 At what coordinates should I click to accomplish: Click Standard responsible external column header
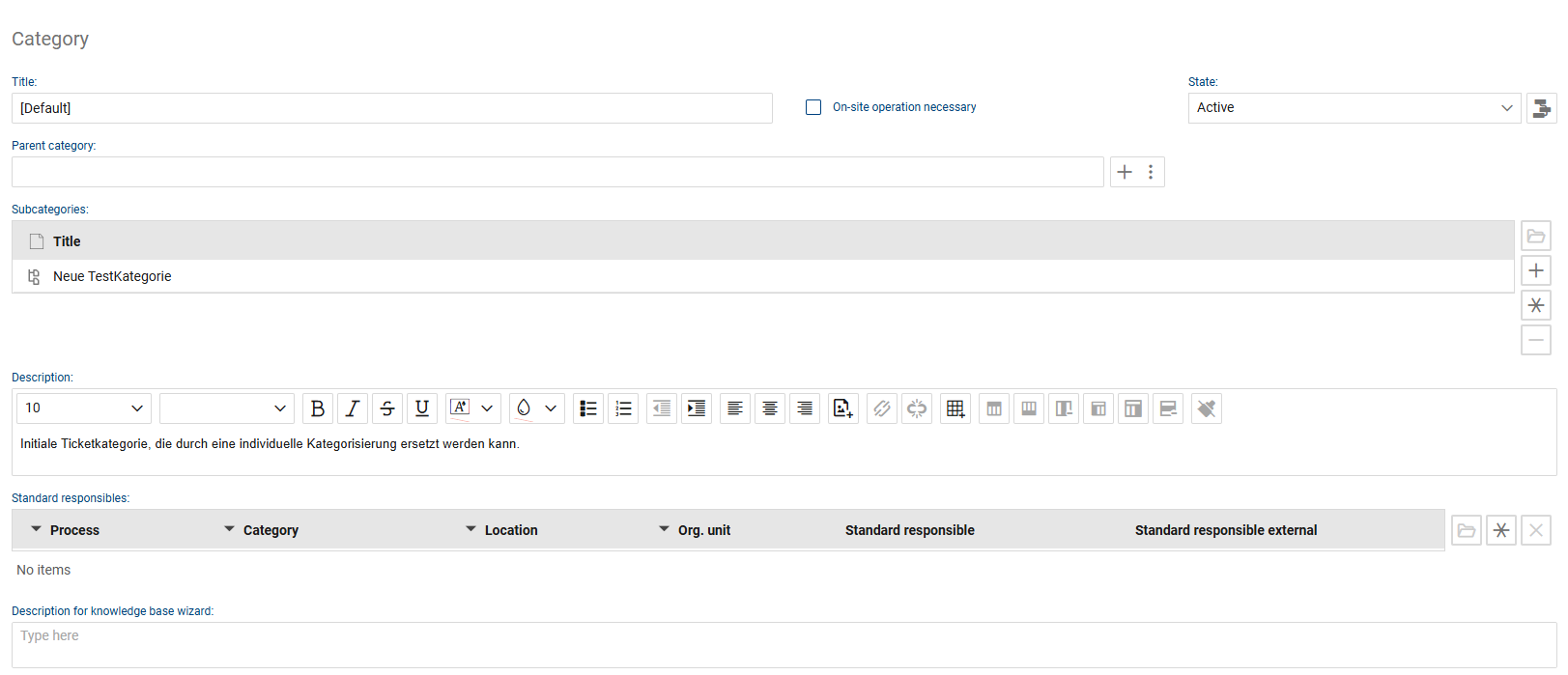pos(1226,530)
